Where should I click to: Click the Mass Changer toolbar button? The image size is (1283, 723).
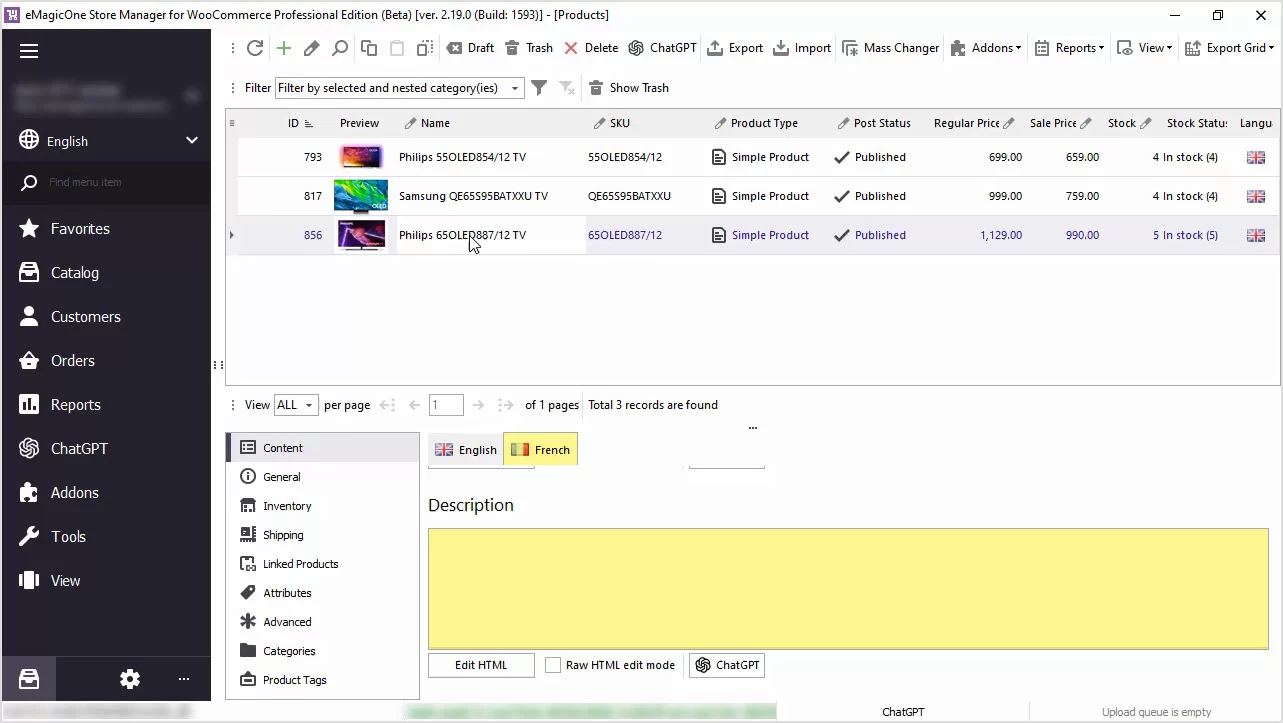point(891,48)
